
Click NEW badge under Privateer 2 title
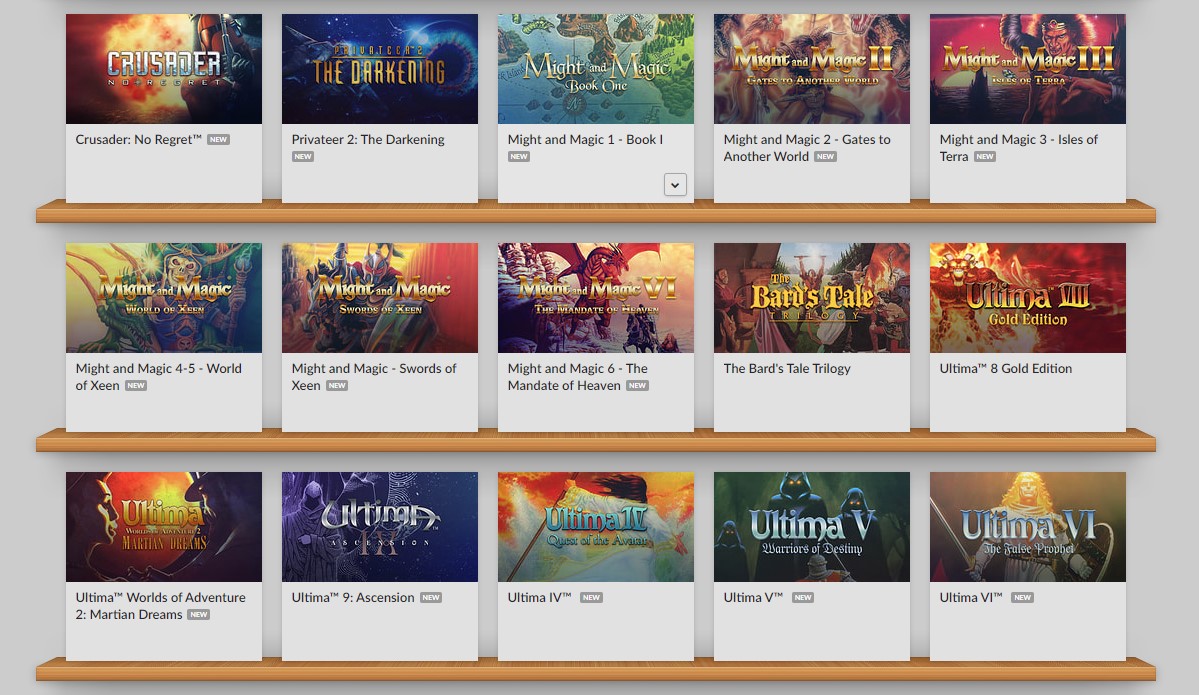point(303,156)
